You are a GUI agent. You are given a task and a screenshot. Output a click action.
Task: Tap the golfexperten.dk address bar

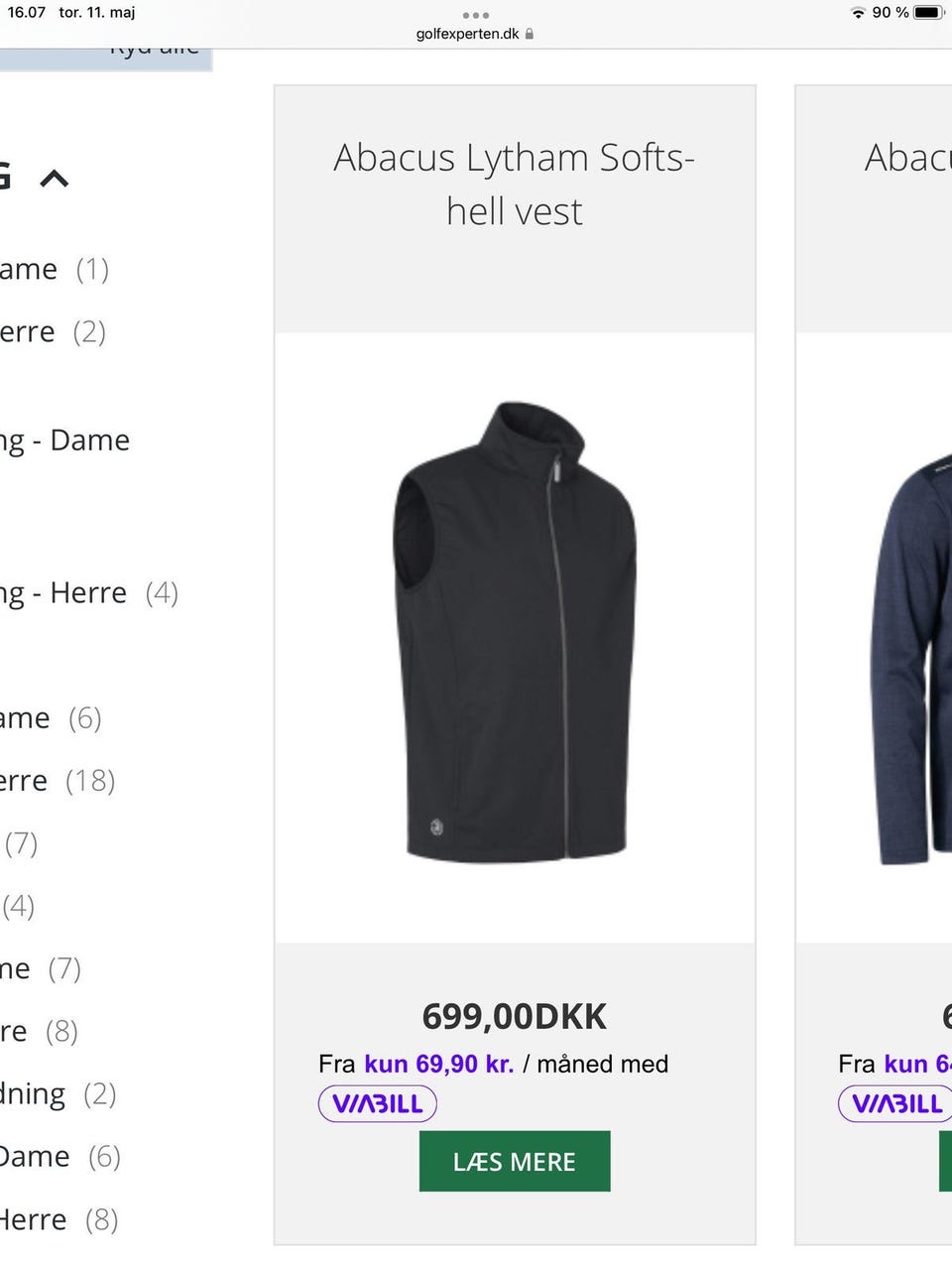[x=468, y=34]
